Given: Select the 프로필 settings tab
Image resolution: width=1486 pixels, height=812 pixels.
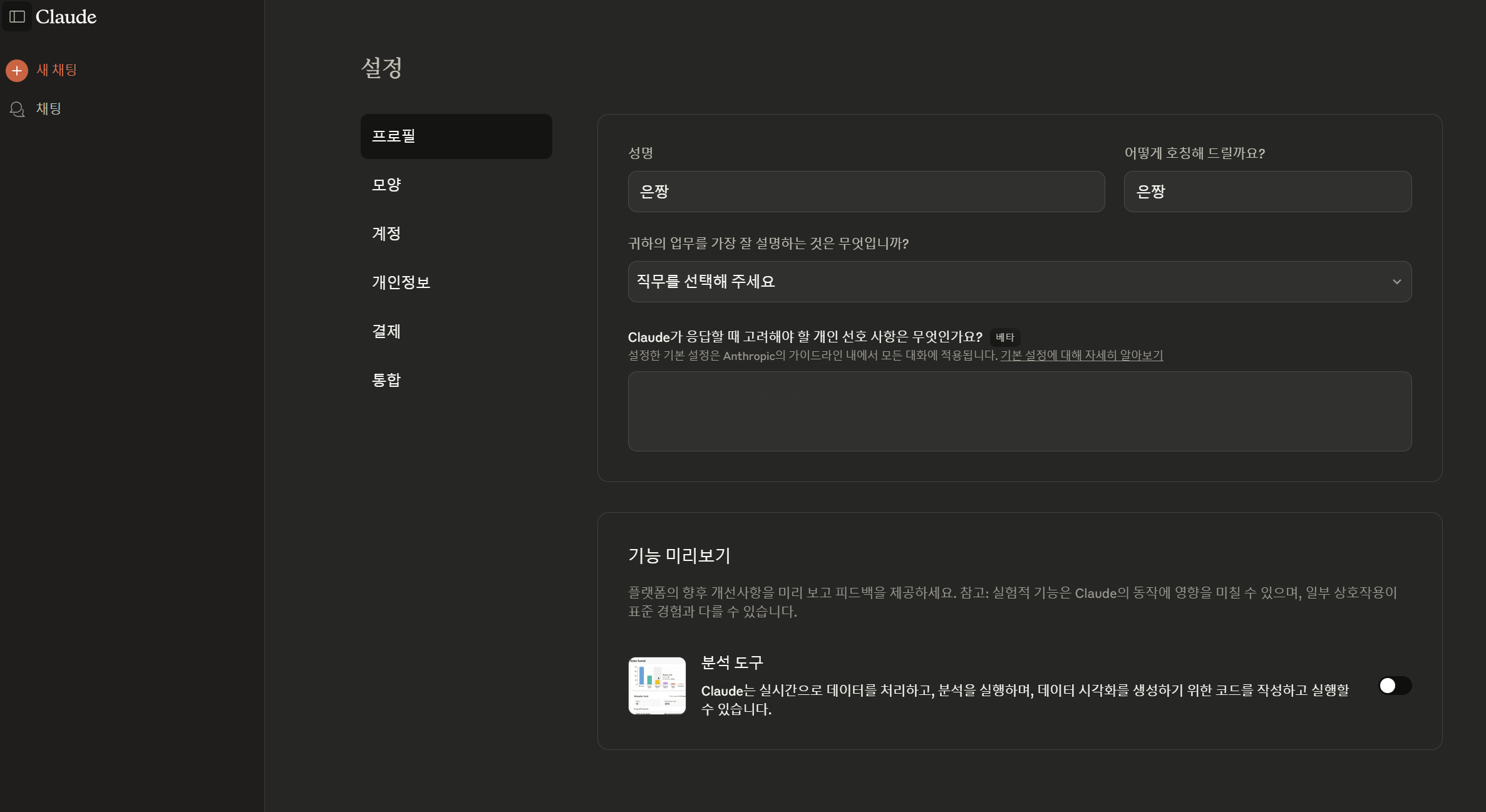Looking at the screenshot, I should [x=456, y=136].
